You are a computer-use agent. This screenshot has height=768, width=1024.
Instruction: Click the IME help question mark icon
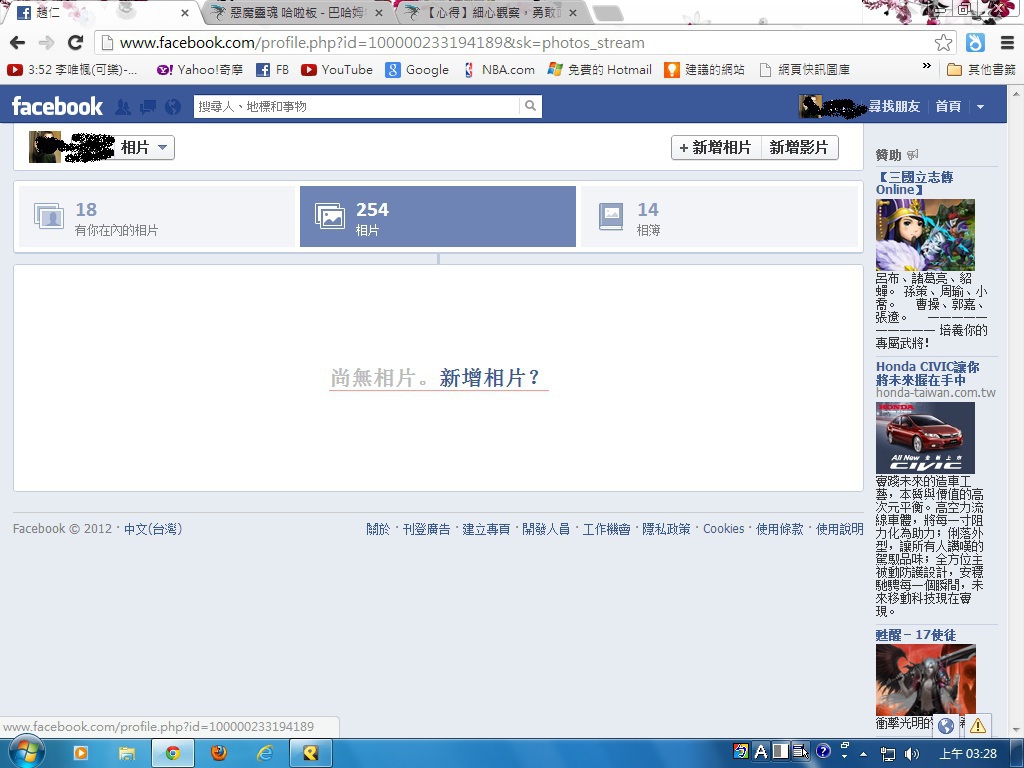click(823, 751)
